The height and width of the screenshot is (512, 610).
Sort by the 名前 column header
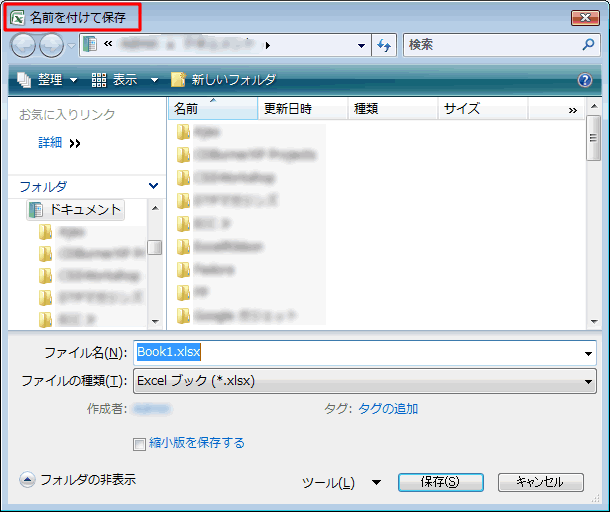[x=213, y=108]
